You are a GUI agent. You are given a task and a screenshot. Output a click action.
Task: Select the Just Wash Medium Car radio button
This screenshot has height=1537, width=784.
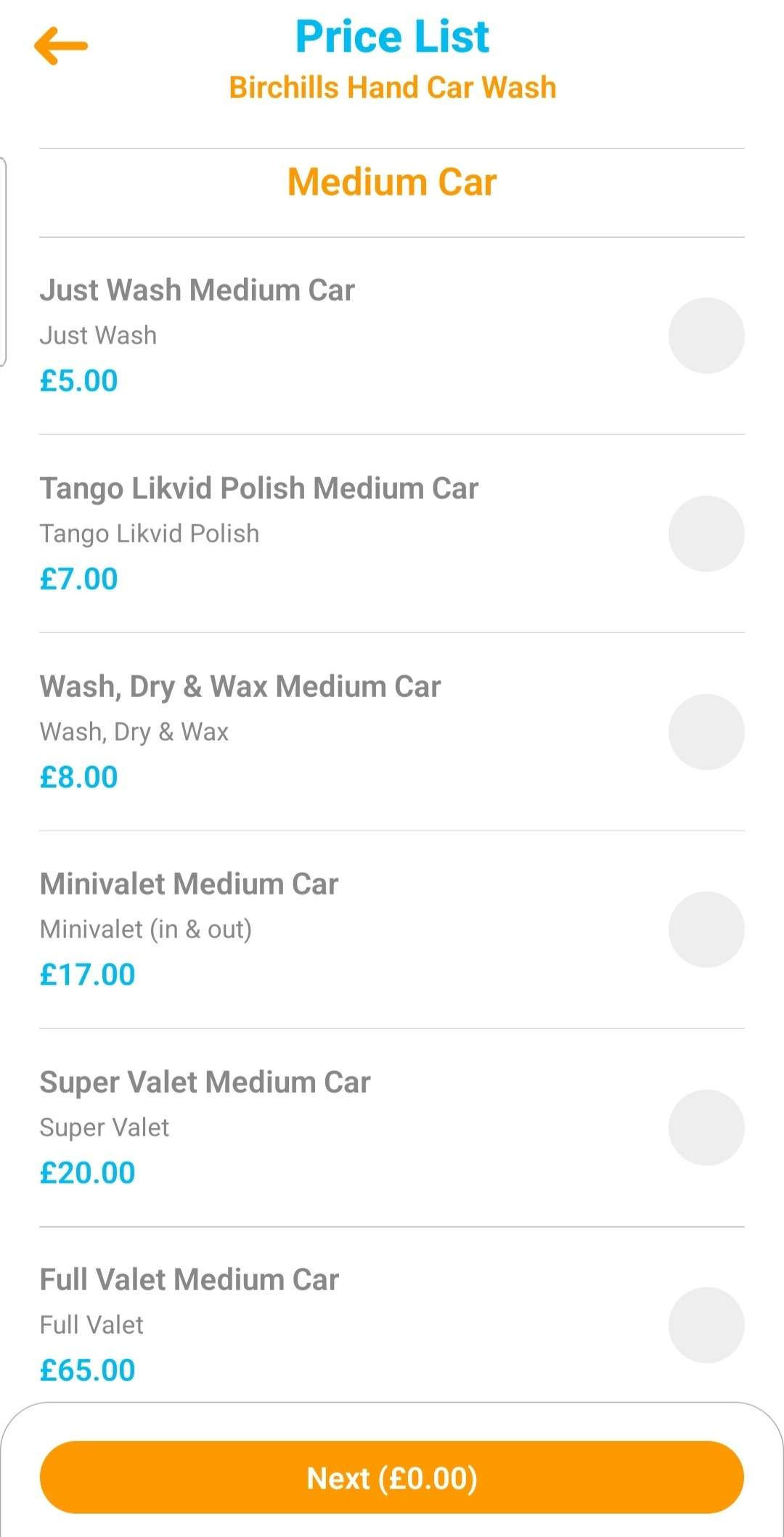pos(706,335)
